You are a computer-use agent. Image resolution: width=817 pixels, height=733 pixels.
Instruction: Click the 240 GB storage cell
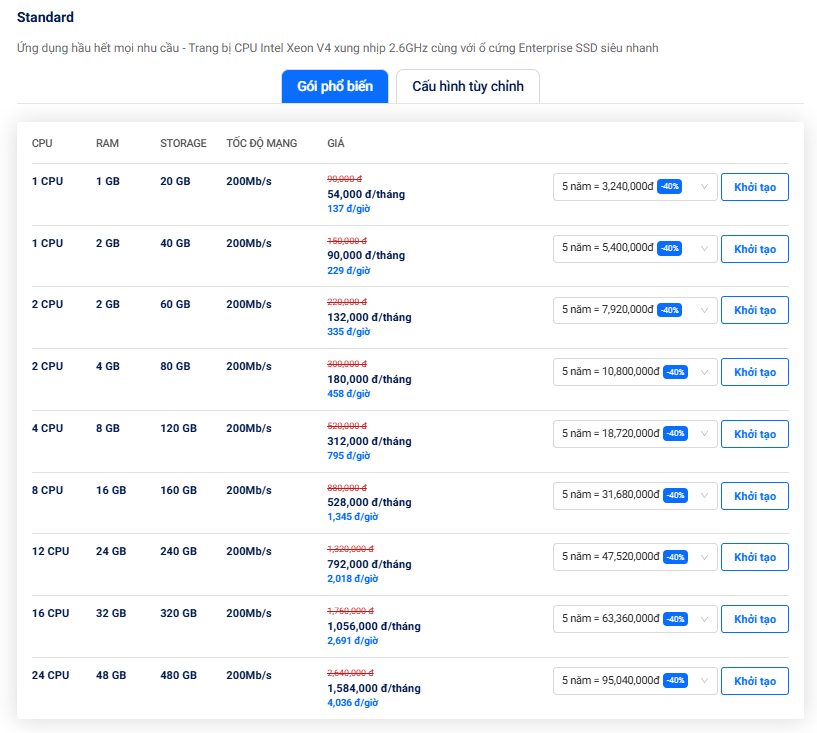tap(178, 551)
